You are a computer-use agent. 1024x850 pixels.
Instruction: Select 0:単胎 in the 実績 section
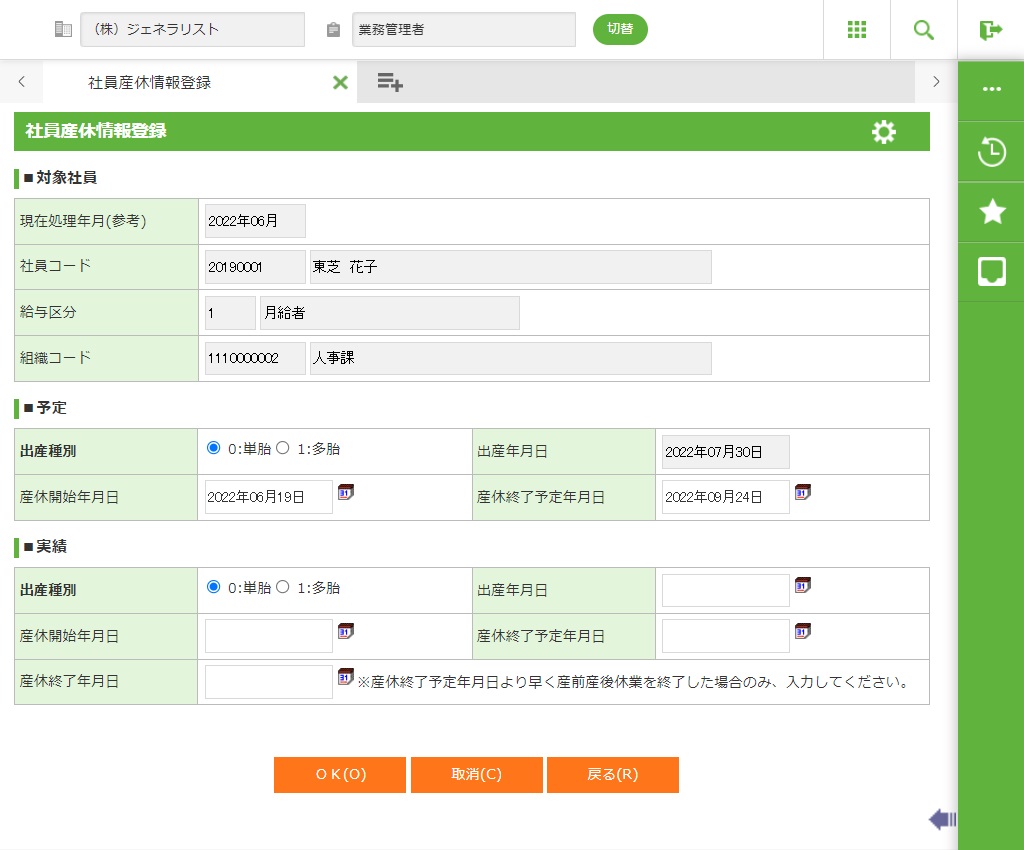pos(213,588)
